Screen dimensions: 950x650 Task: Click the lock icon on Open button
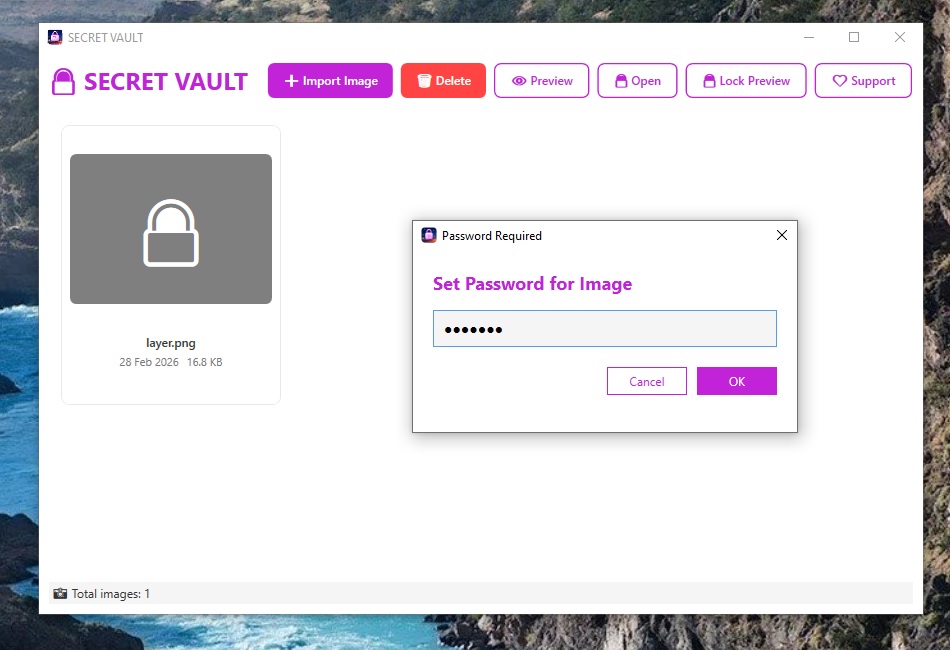coord(621,81)
